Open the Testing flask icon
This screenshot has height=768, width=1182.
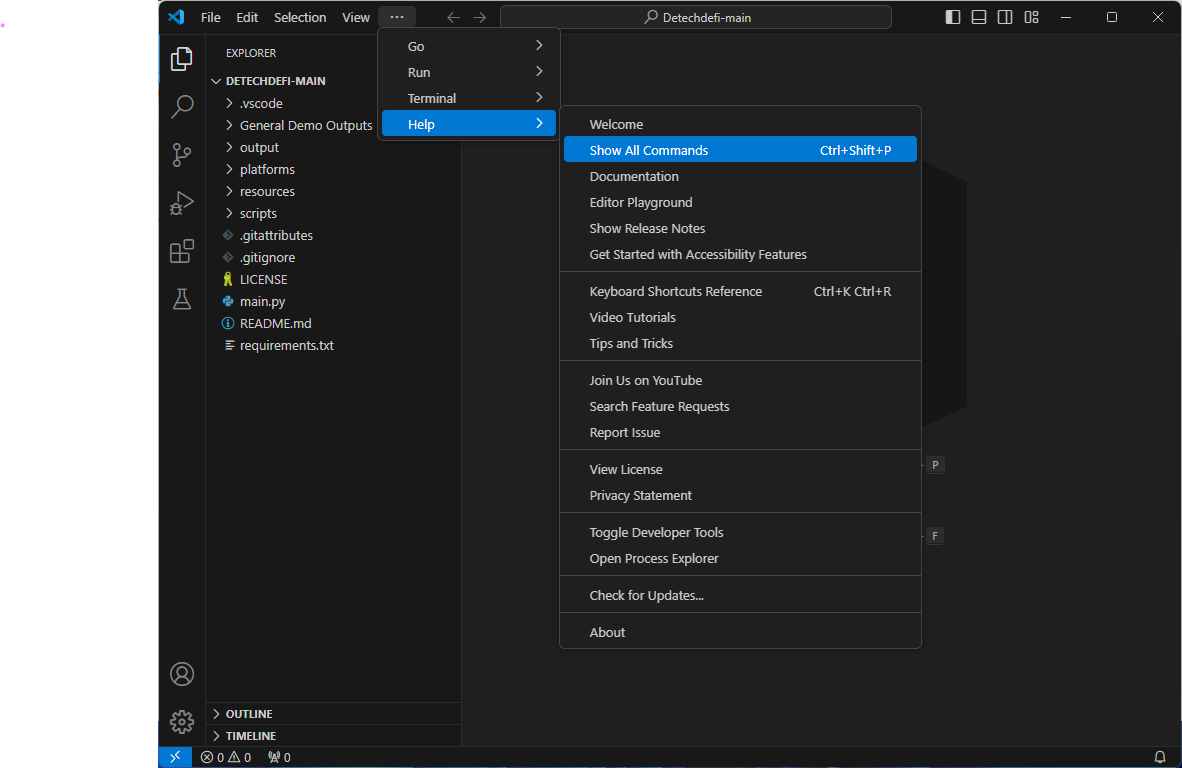point(182,299)
